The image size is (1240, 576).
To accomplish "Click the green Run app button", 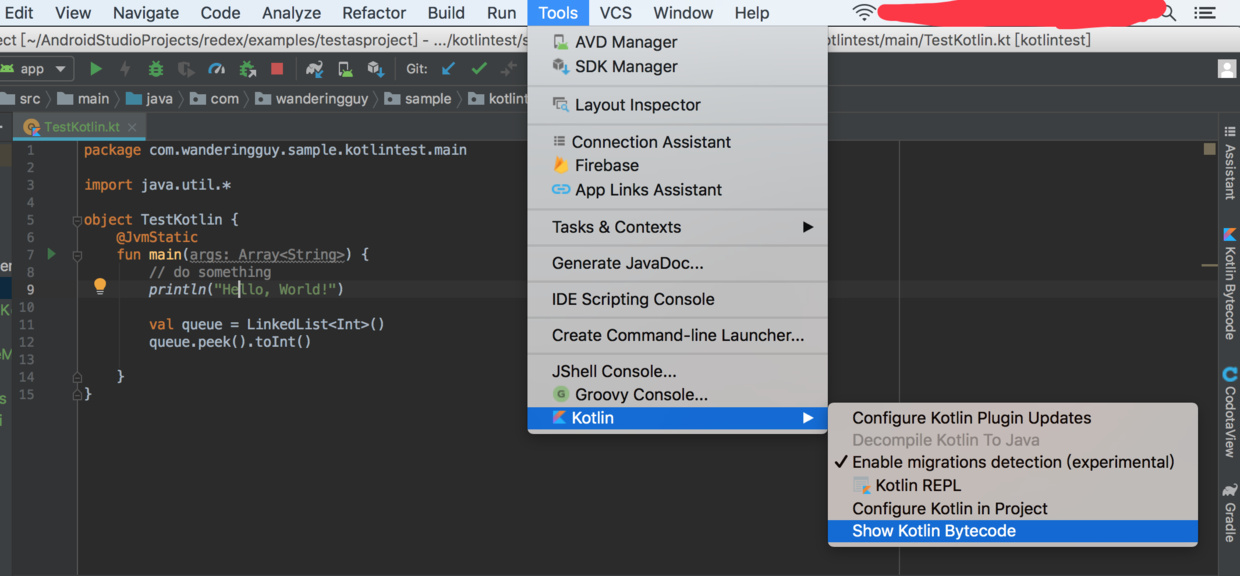I will pyautogui.click(x=96, y=69).
